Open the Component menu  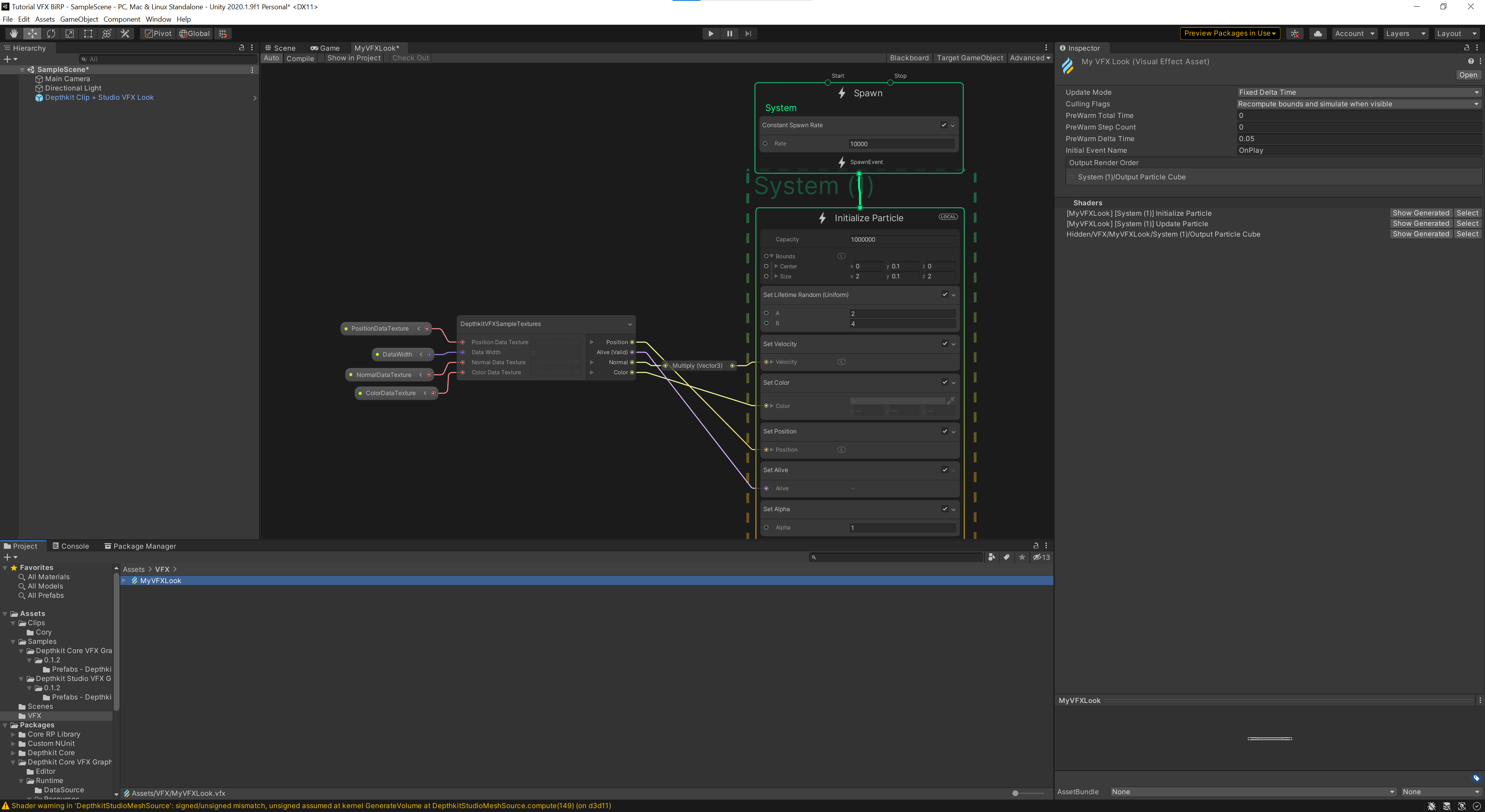pyautogui.click(x=122, y=19)
